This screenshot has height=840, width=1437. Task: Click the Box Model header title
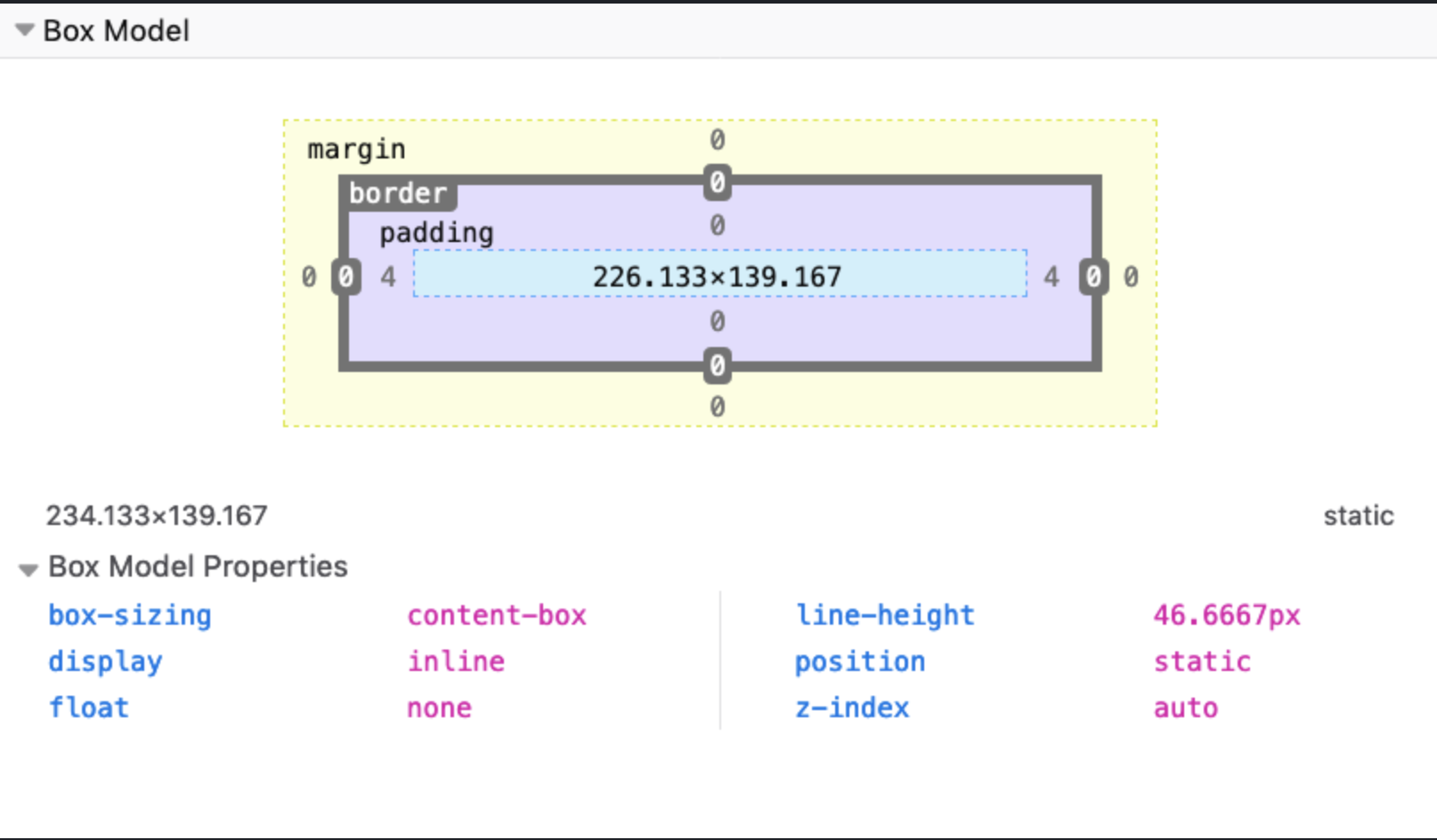116,31
